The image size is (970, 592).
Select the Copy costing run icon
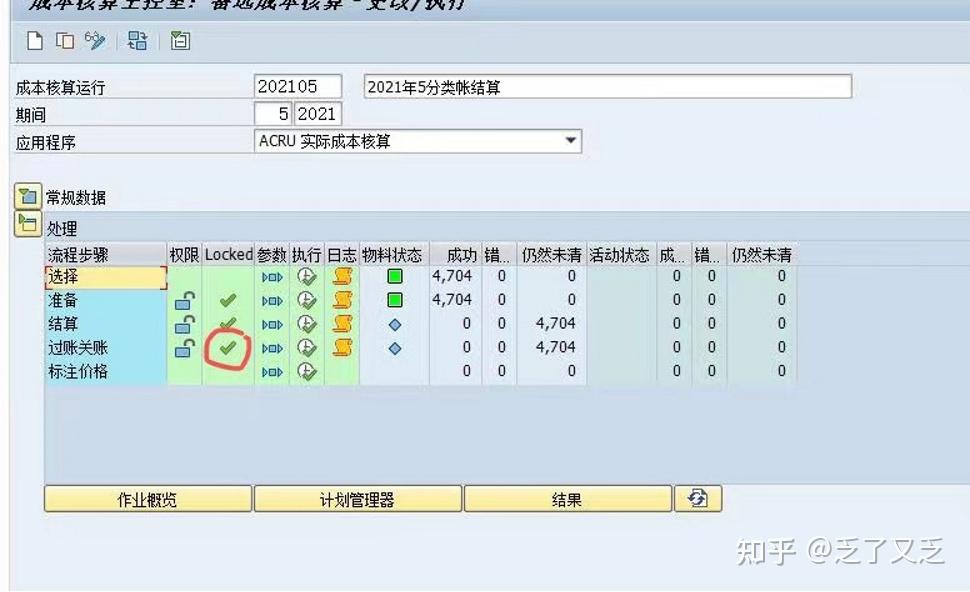(x=62, y=41)
